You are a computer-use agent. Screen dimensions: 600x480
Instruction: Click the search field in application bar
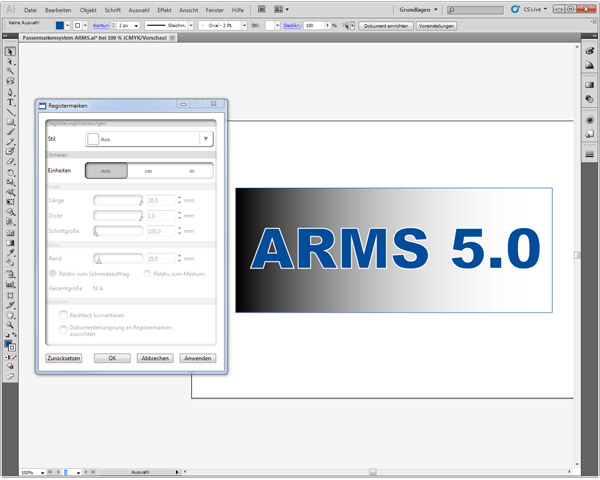pos(475,10)
